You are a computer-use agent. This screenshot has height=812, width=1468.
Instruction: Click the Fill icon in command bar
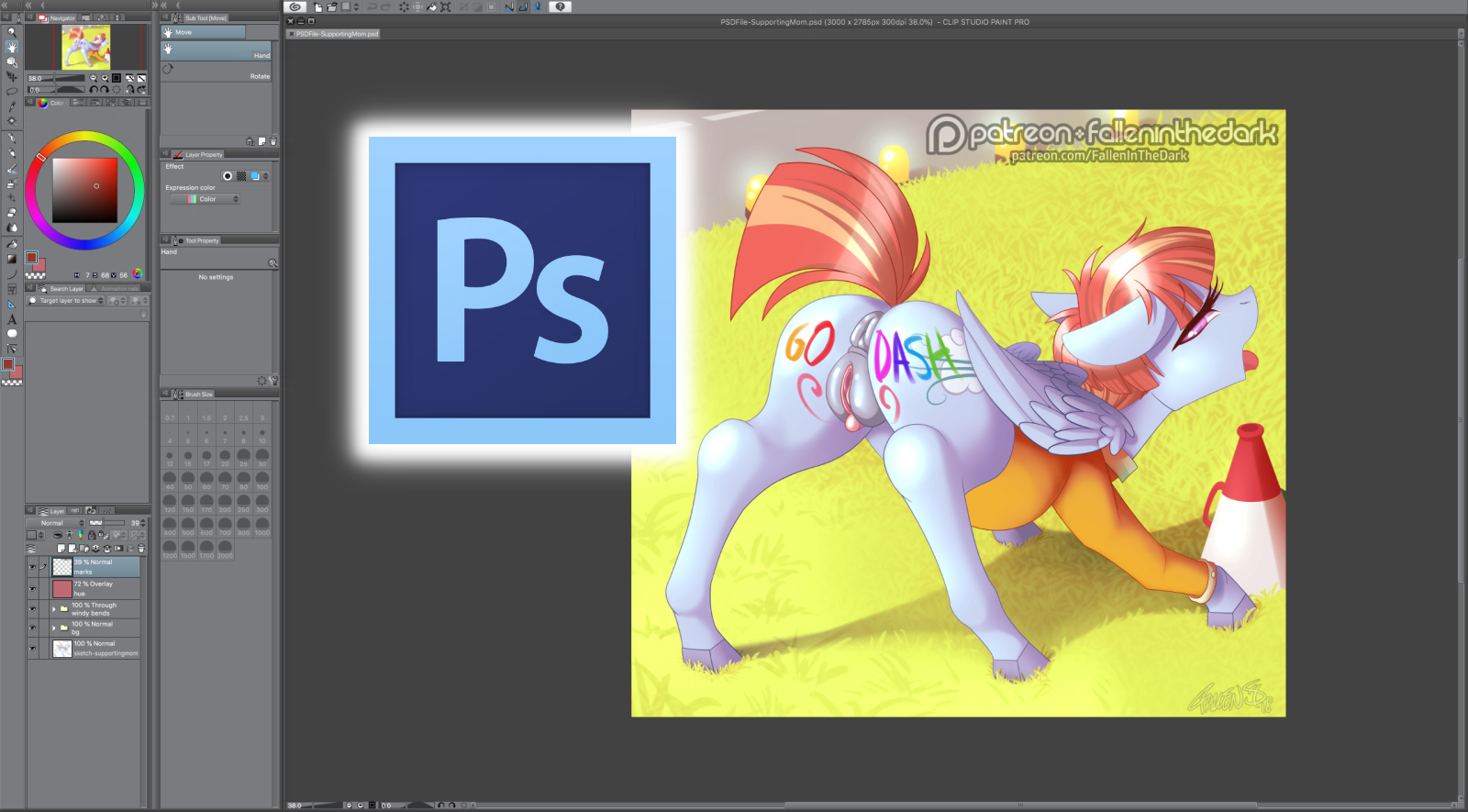(x=432, y=7)
